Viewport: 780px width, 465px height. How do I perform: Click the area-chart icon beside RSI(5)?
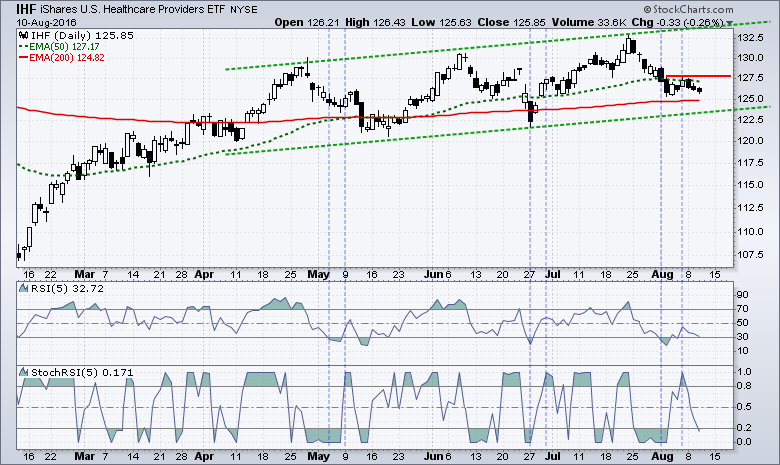point(23,288)
